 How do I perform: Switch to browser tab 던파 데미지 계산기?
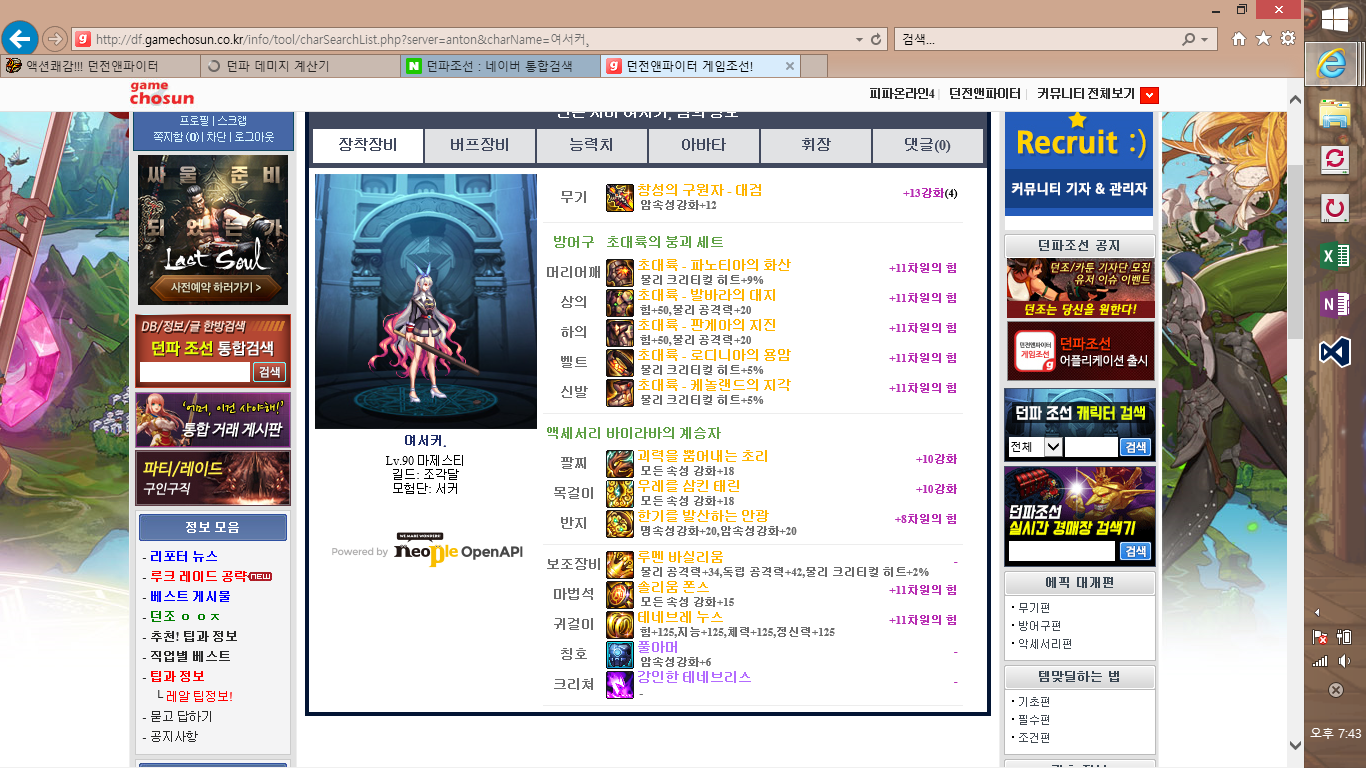pos(300,66)
